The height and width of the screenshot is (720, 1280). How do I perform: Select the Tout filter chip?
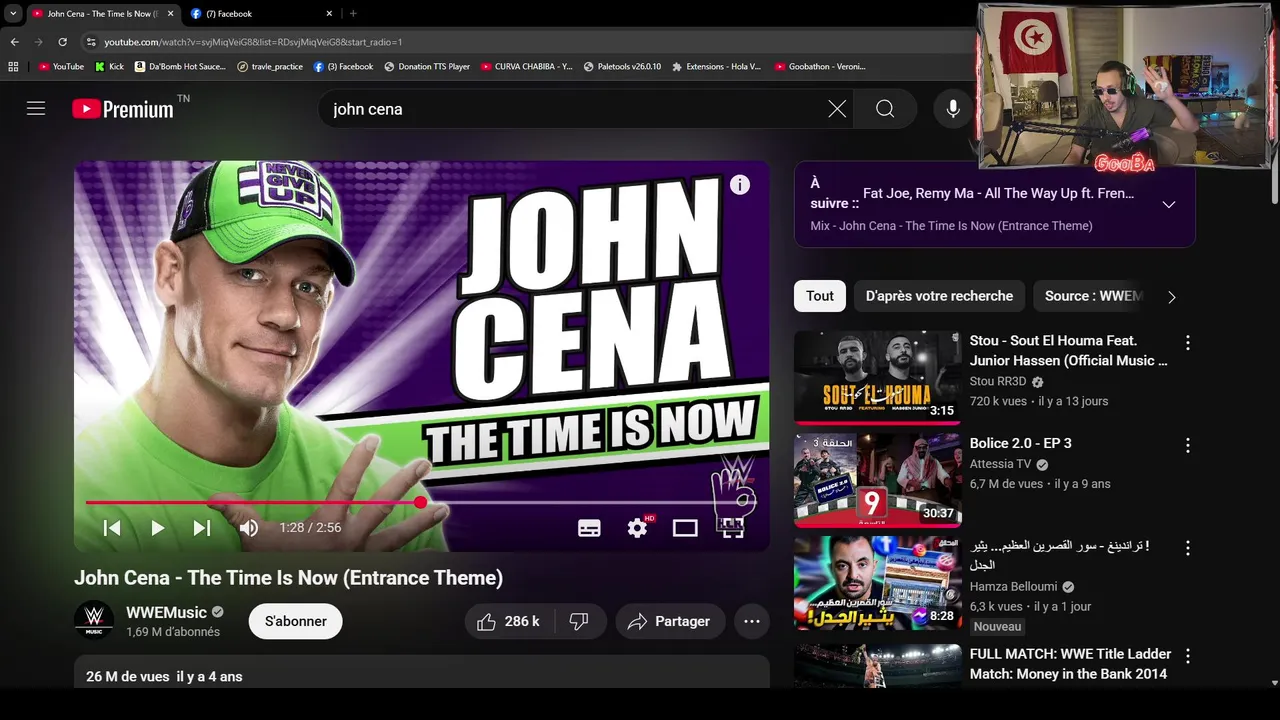click(820, 296)
